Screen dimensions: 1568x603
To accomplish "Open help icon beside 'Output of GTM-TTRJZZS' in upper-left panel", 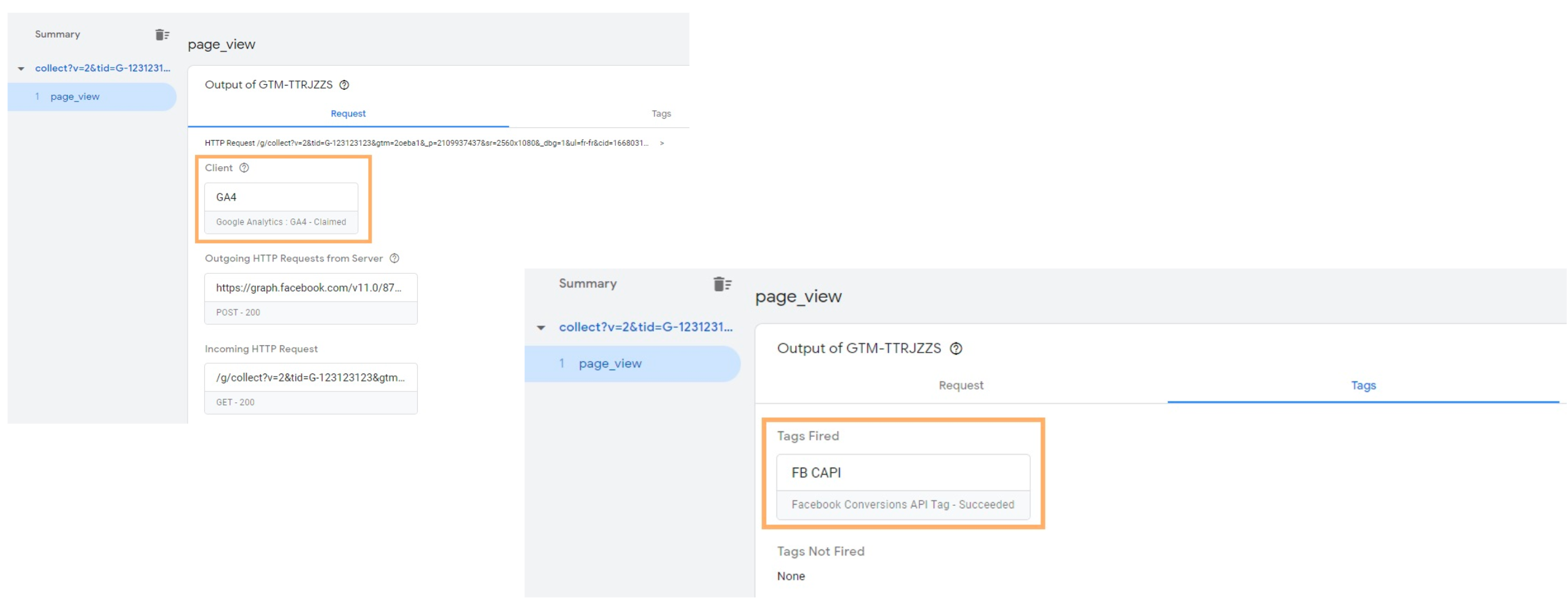I will 345,85.
